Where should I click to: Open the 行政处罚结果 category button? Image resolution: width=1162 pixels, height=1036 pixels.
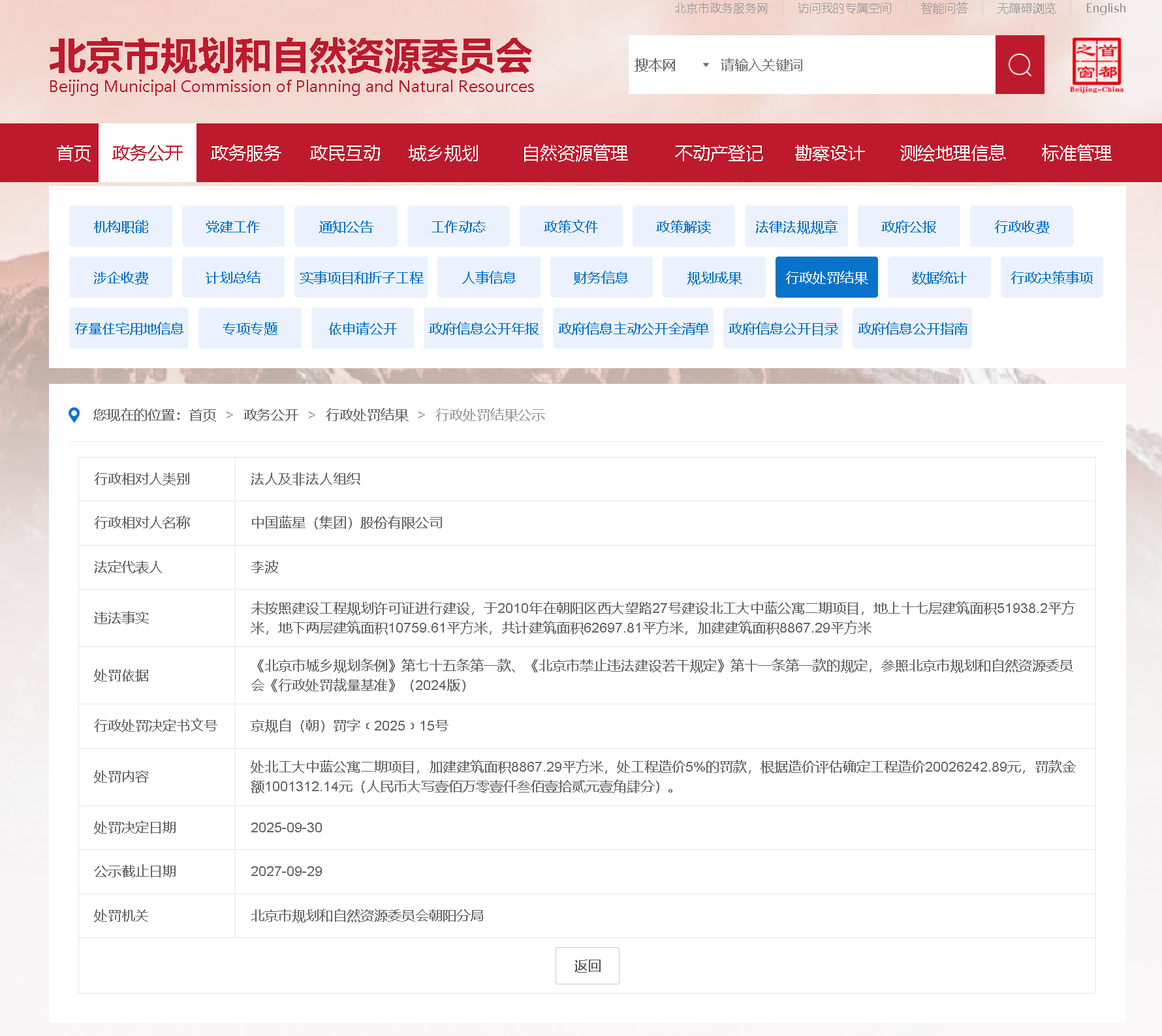826,277
